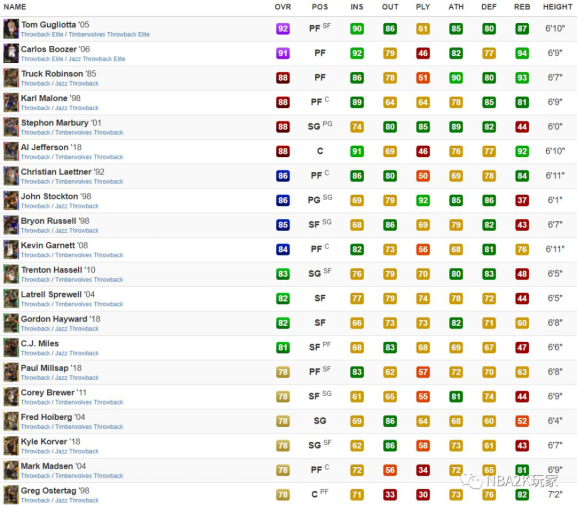Screen dimensions: 577x506
Task: Open the Truck Robinson '85 name link
Action: [59, 74]
